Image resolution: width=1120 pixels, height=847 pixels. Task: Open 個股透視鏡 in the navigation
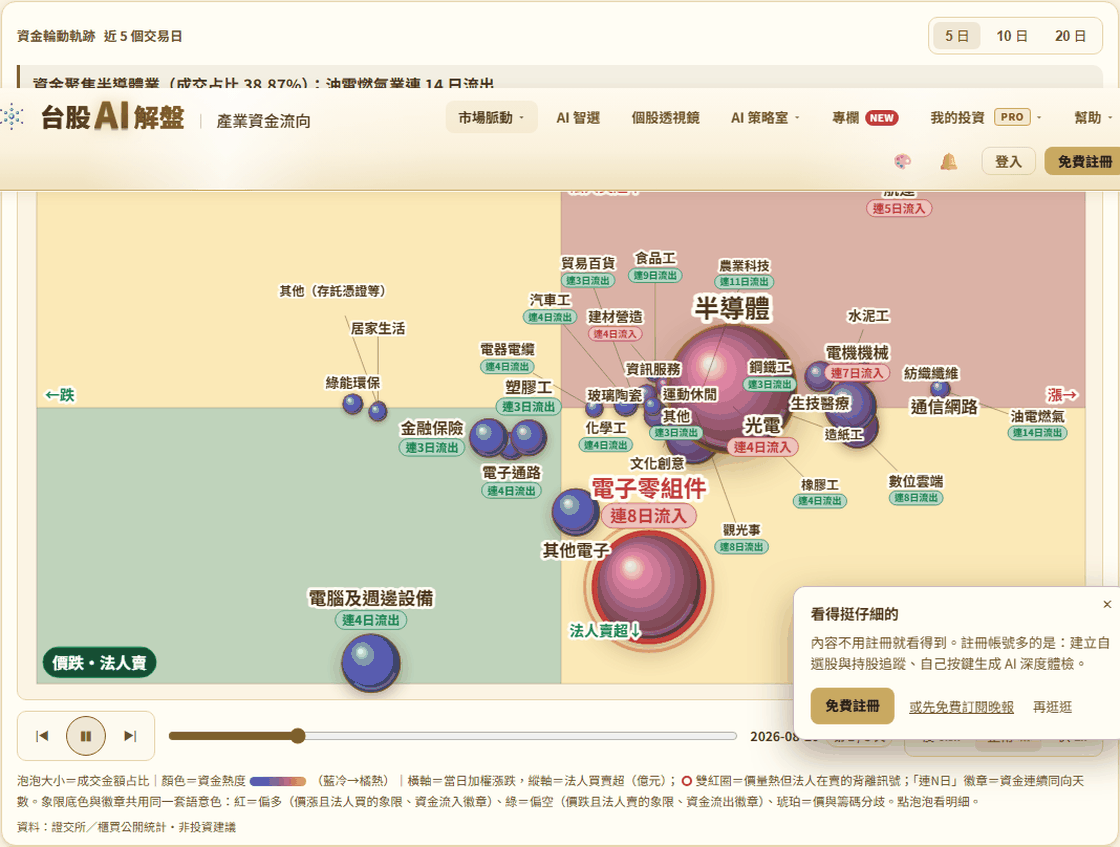coord(665,118)
